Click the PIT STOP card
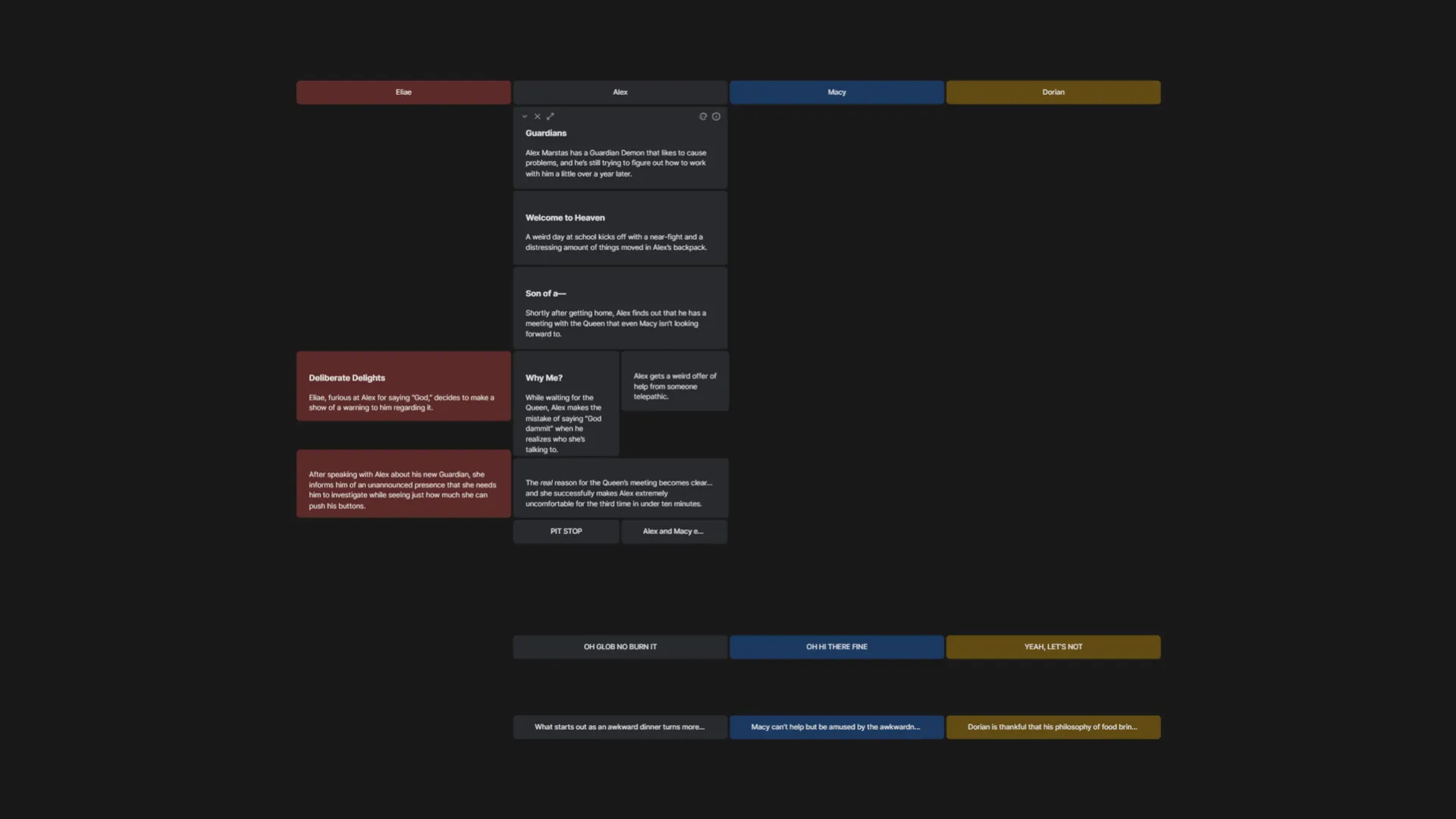1456x819 pixels. (566, 532)
